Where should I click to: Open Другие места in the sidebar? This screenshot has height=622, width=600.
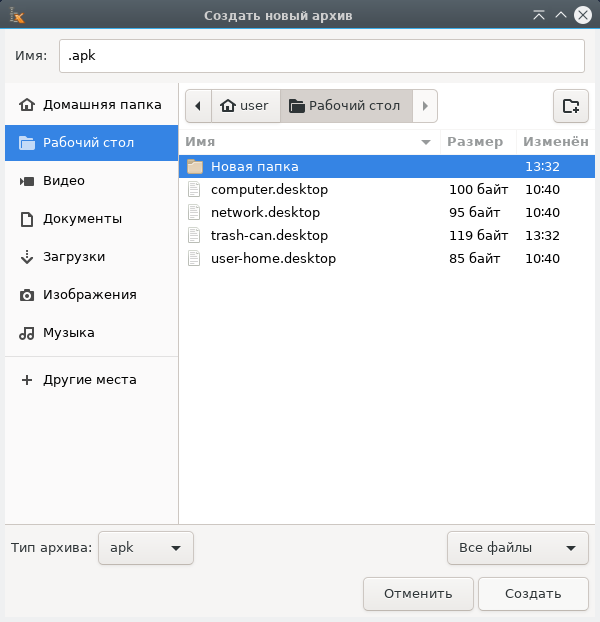tap(89, 380)
